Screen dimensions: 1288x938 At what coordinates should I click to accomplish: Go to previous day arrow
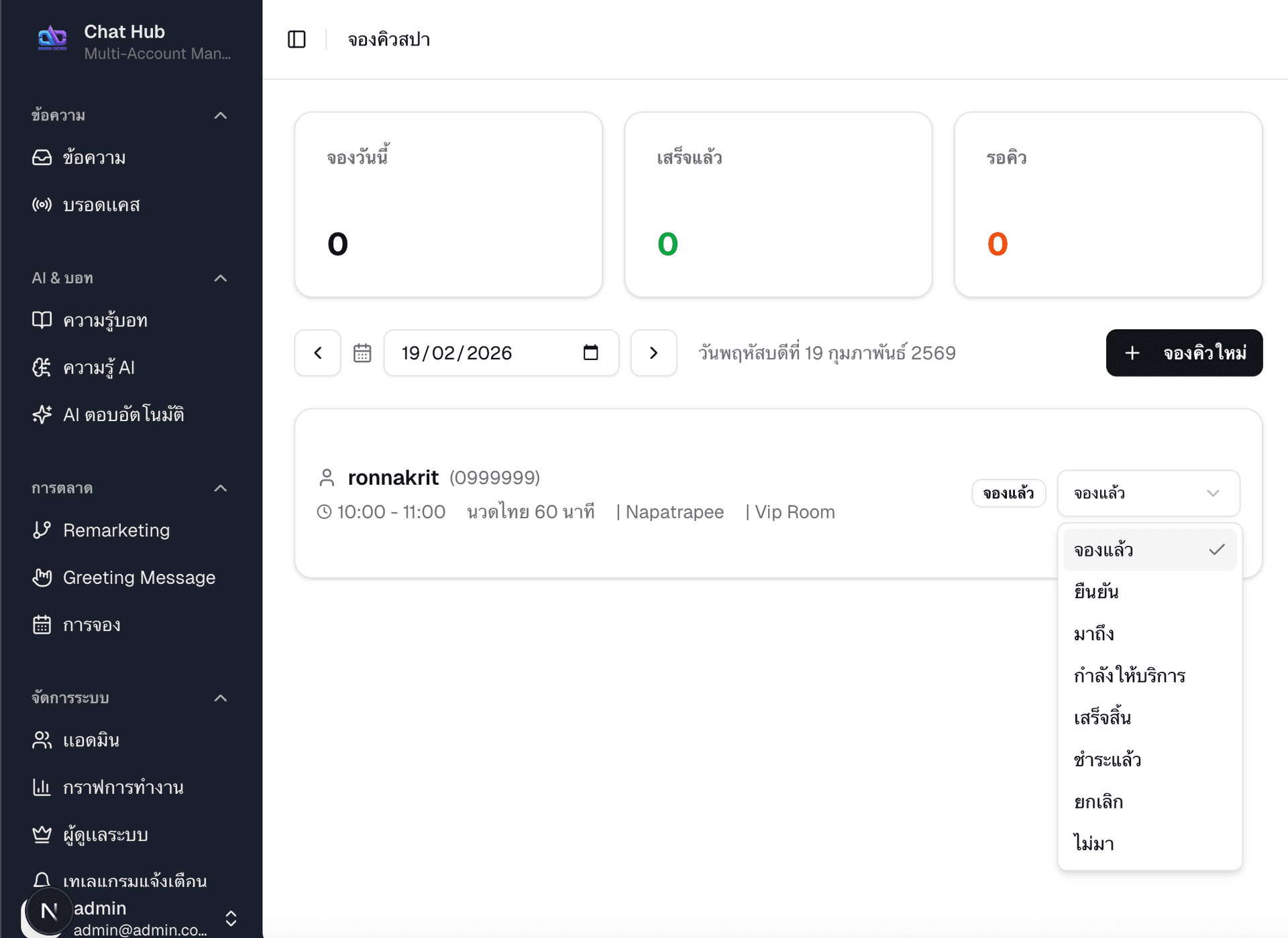point(318,353)
